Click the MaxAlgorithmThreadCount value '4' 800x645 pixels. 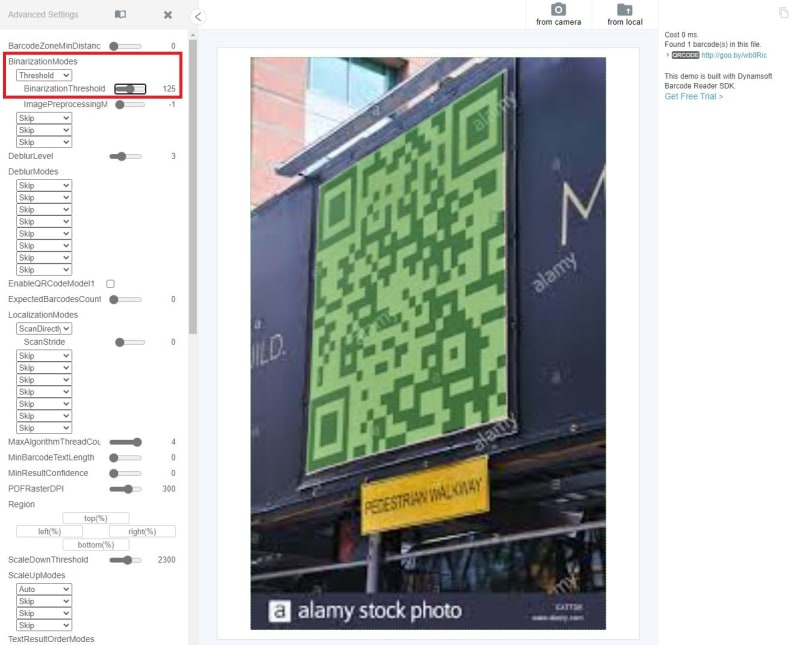[173, 442]
